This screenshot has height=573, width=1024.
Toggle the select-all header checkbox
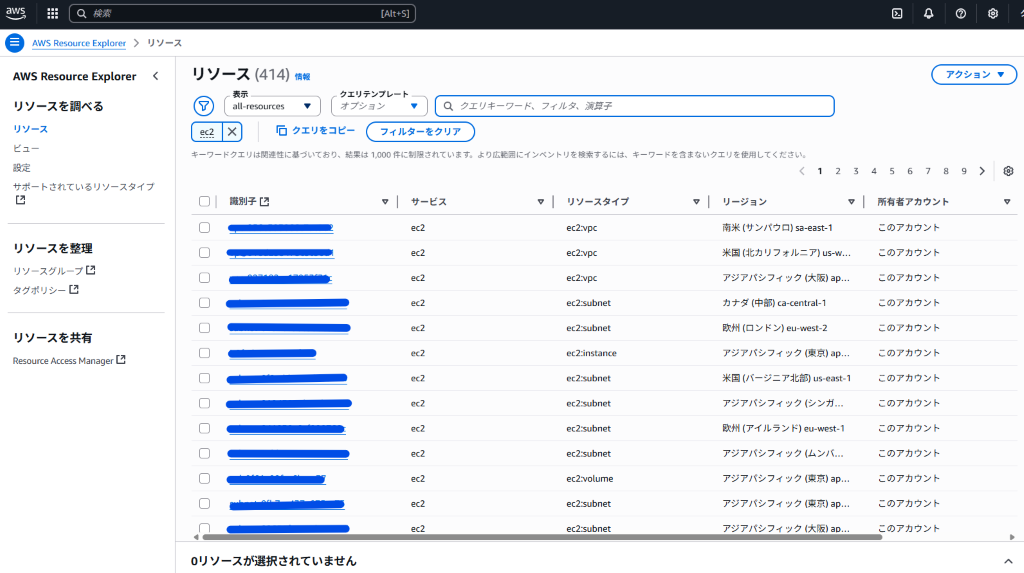coord(204,201)
